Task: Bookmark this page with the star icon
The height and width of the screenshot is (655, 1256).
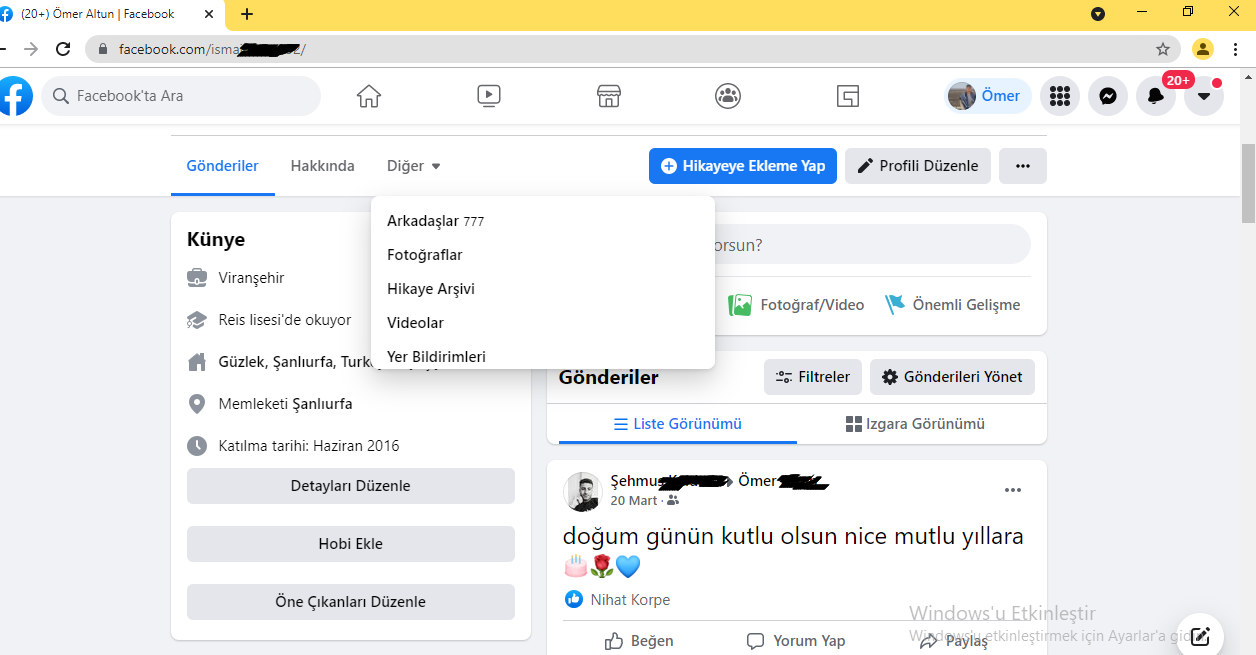Action: [x=1163, y=49]
